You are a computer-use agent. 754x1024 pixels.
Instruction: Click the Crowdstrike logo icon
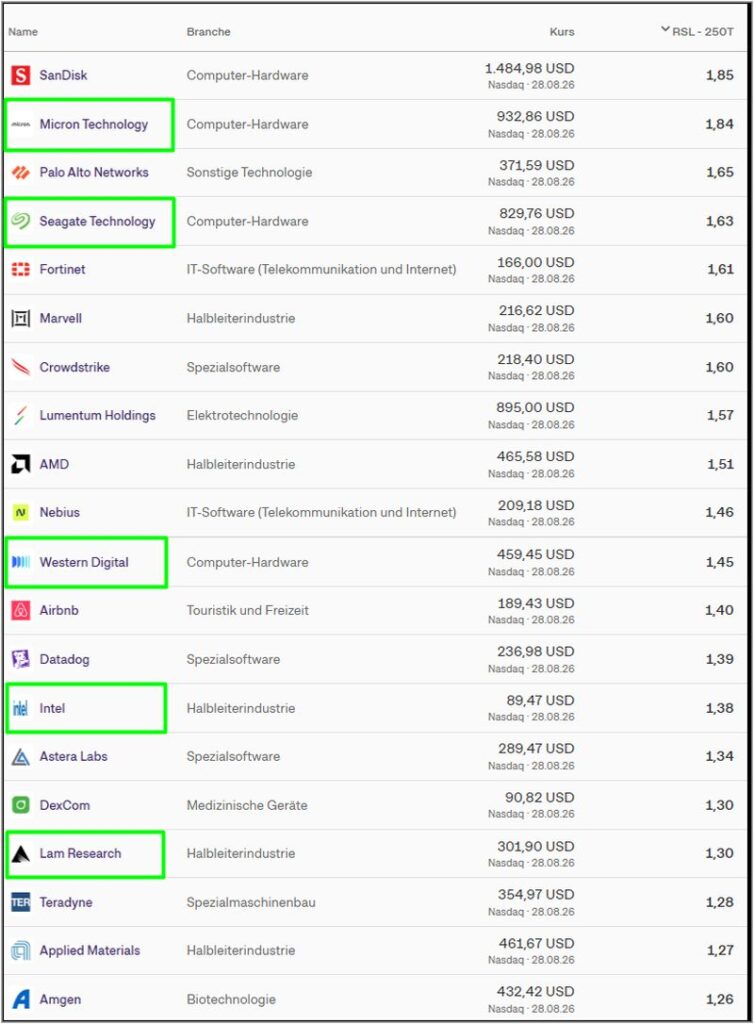tap(21, 367)
